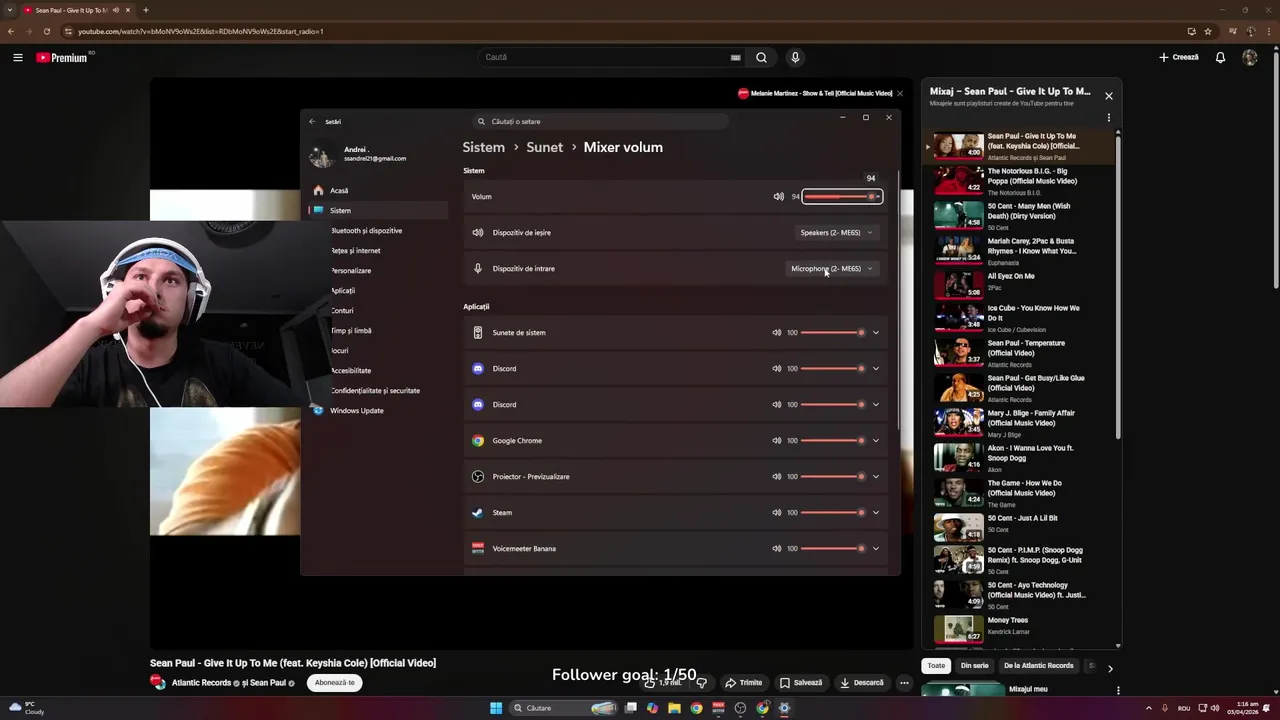Mute Proiector - Previzualizare speaker icon
The height and width of the screenshot is (720, 1280).
click(x=776, y=477)
